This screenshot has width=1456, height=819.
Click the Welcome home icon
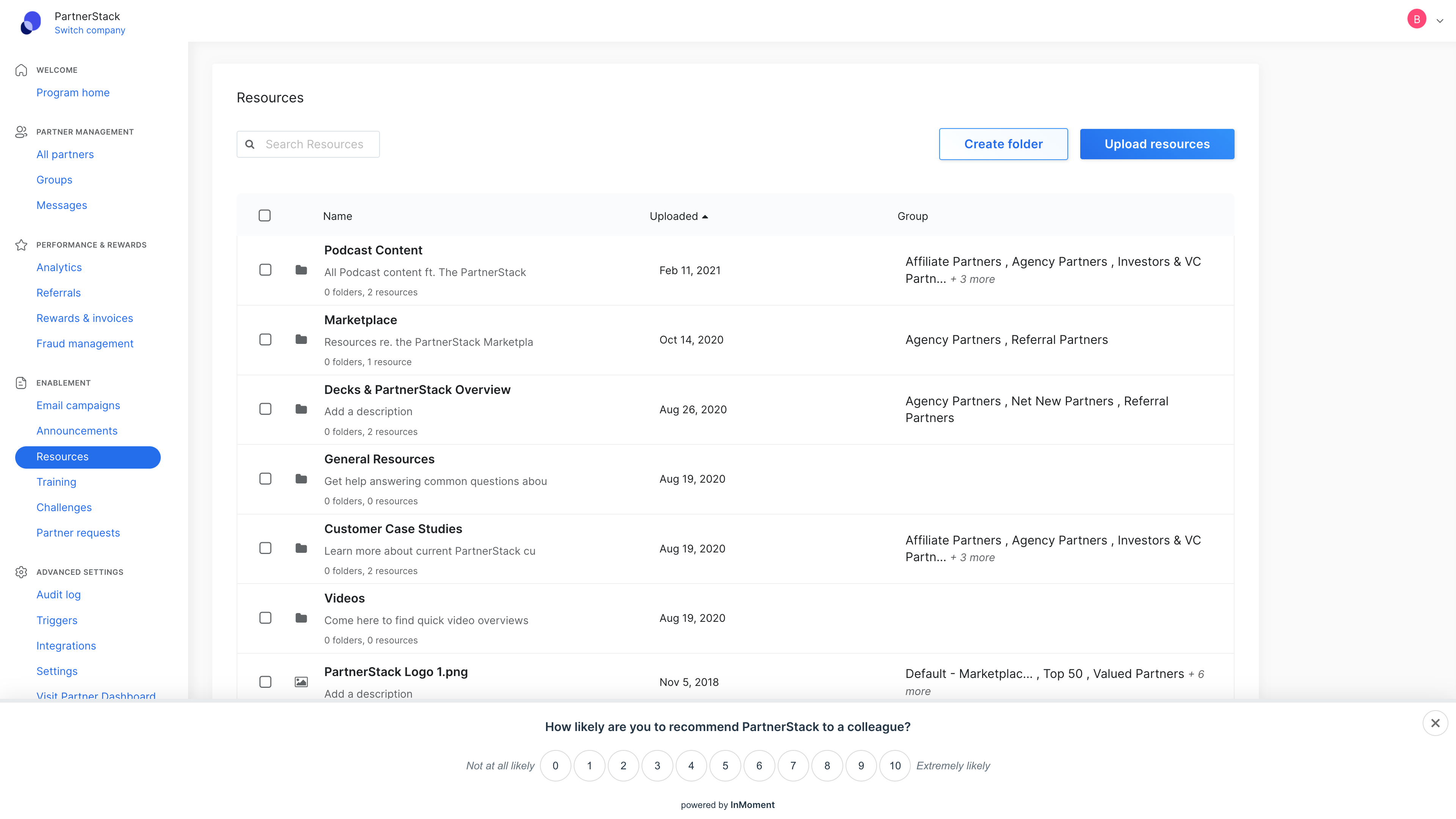pyautogui.click(x=21, y=70)
